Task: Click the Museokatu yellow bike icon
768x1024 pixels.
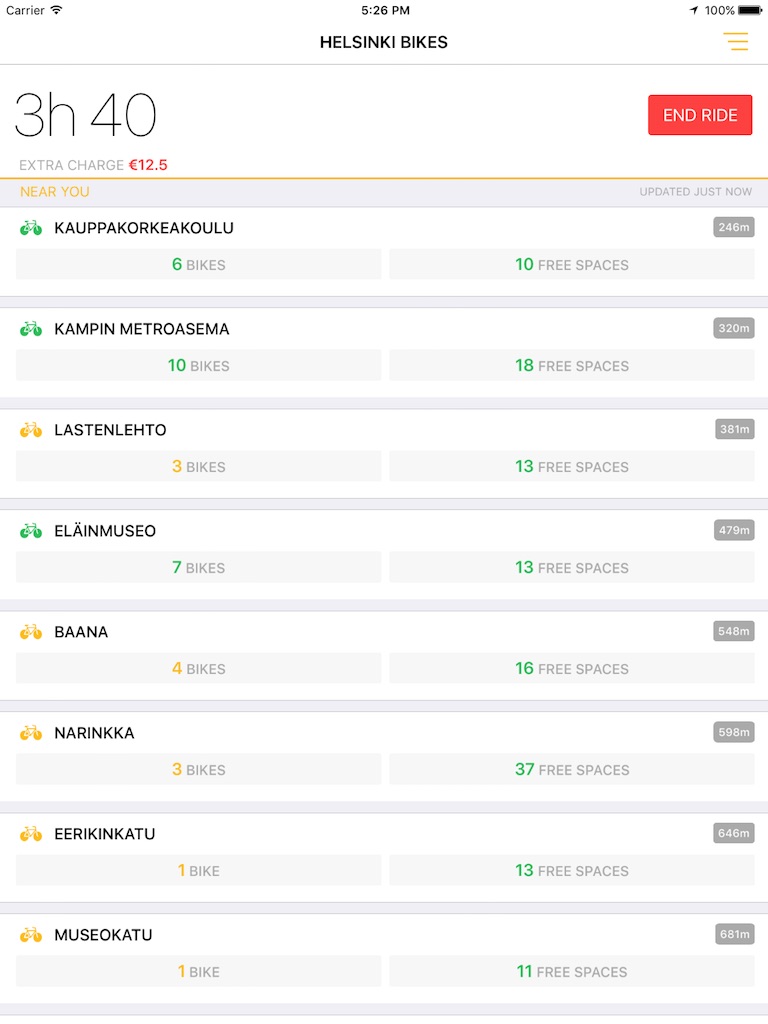Action: (31, 935)
